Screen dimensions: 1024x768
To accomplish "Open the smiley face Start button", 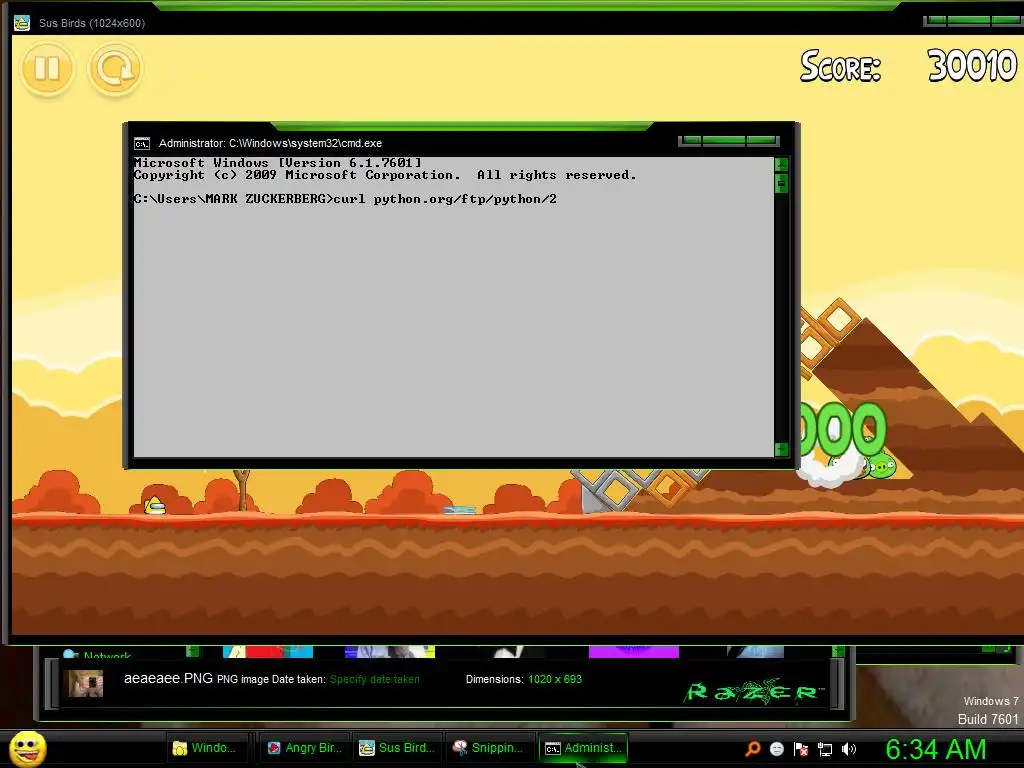I will pyautogui.click(x=28, y=749).
